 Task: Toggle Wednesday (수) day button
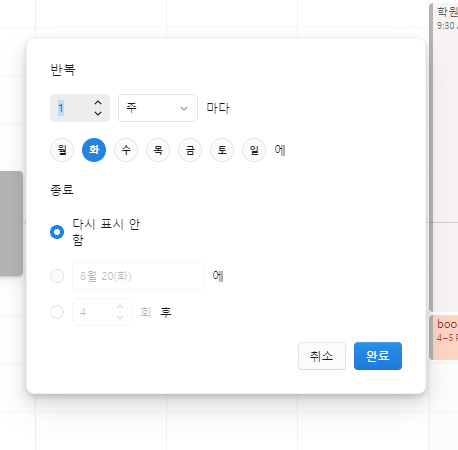126,150
